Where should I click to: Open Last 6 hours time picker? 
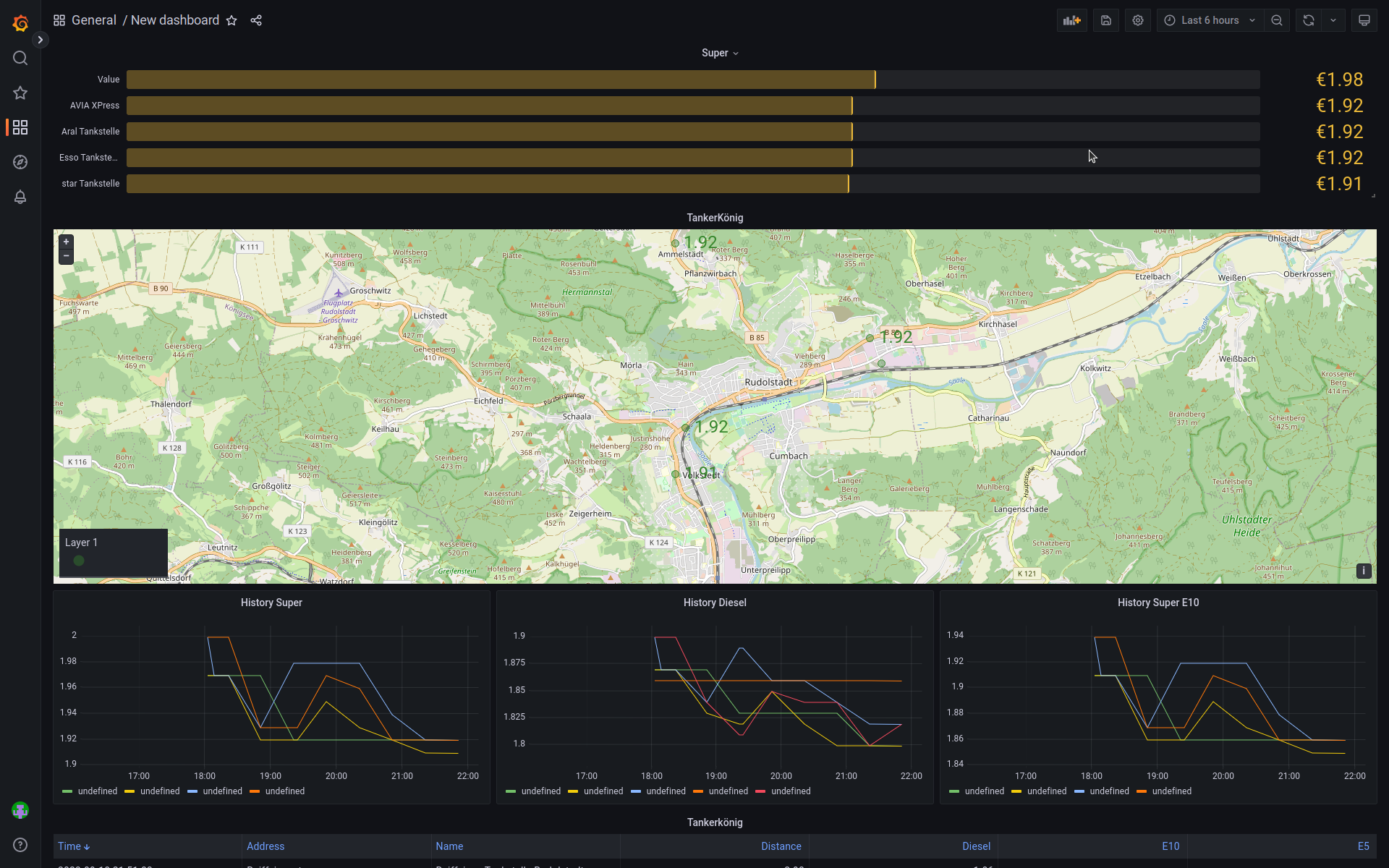[x=1210, y=20]
